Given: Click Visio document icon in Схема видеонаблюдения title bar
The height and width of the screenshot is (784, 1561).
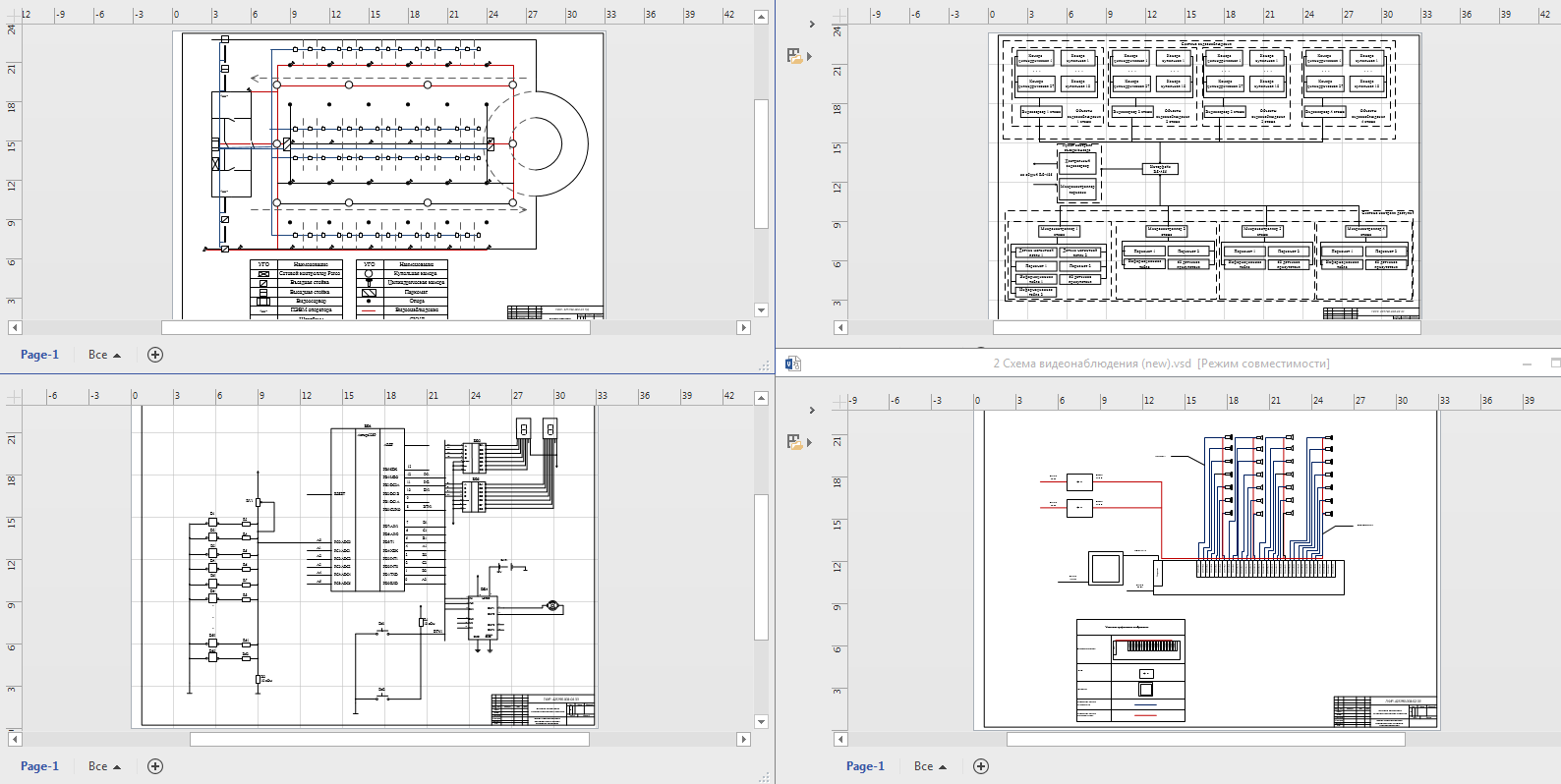Looking at the screenshot, I should click(793, 364).
